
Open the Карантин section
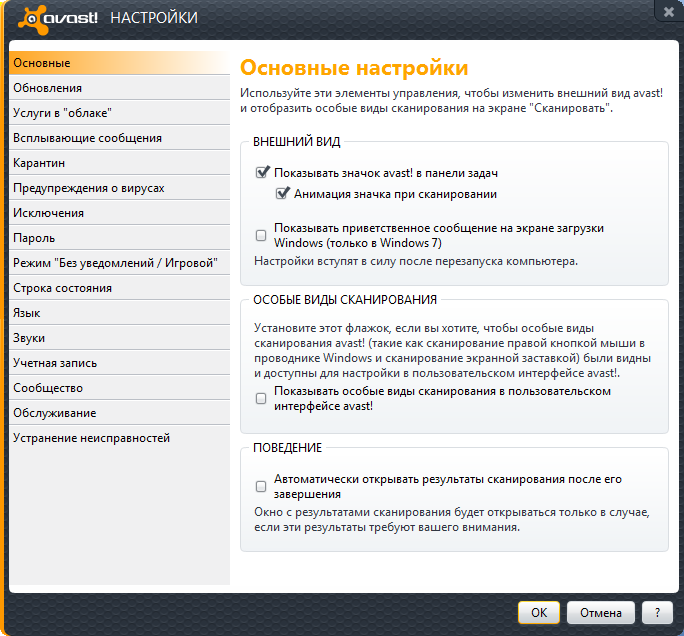[x=119, y=163]
